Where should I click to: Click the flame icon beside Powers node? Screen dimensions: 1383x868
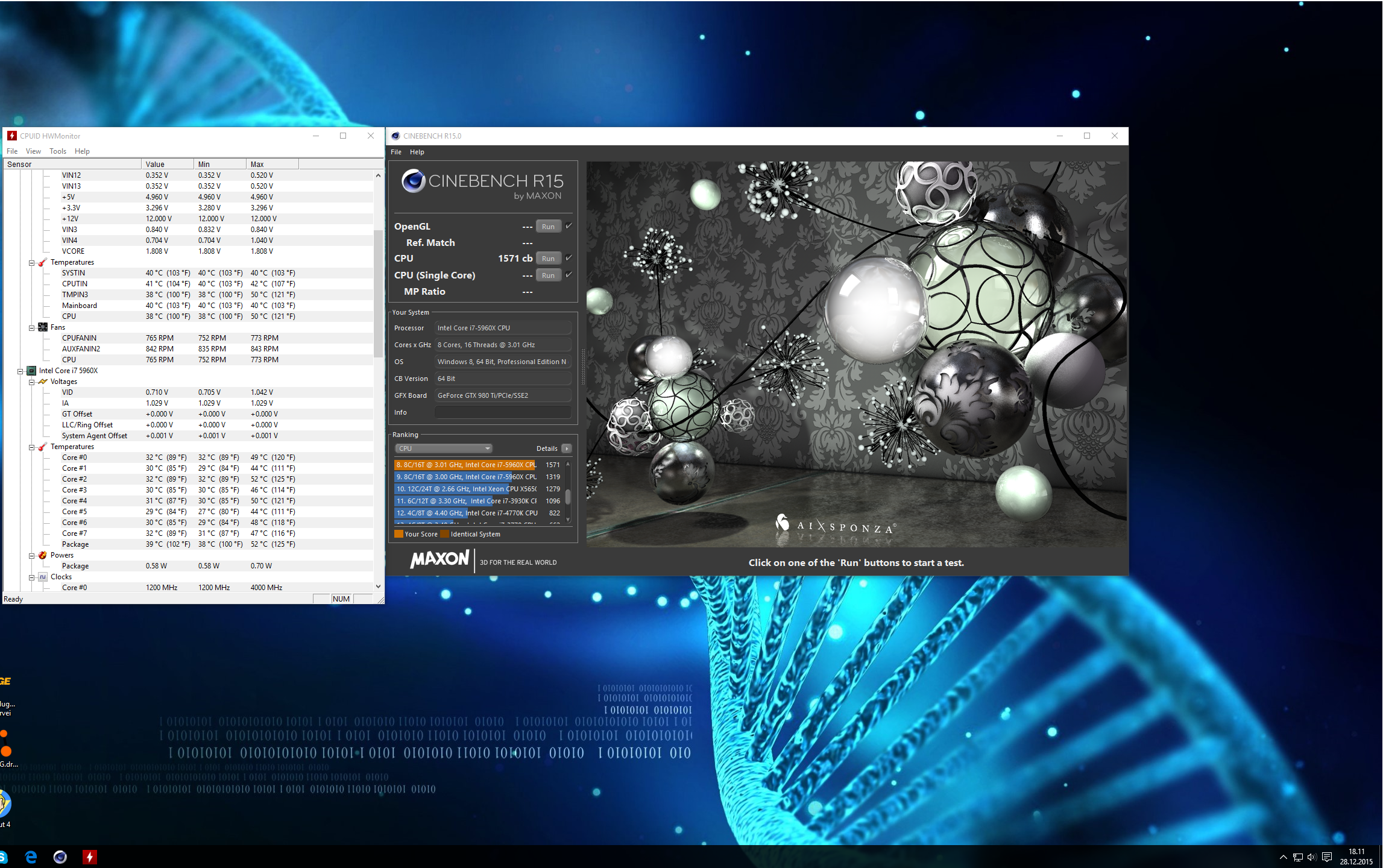pos(43,555)
